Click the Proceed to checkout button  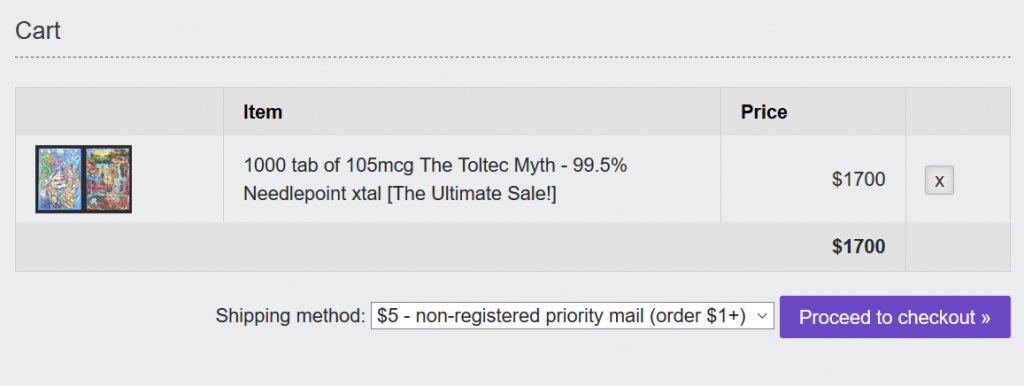pyautogui.click(x=895, y=317)
